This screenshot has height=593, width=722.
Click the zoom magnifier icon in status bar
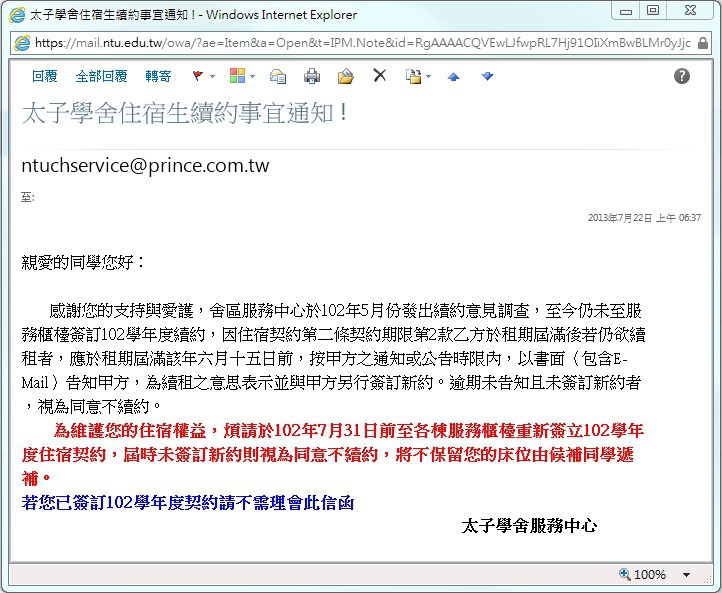pyautogui.click(x=624, y=574)
